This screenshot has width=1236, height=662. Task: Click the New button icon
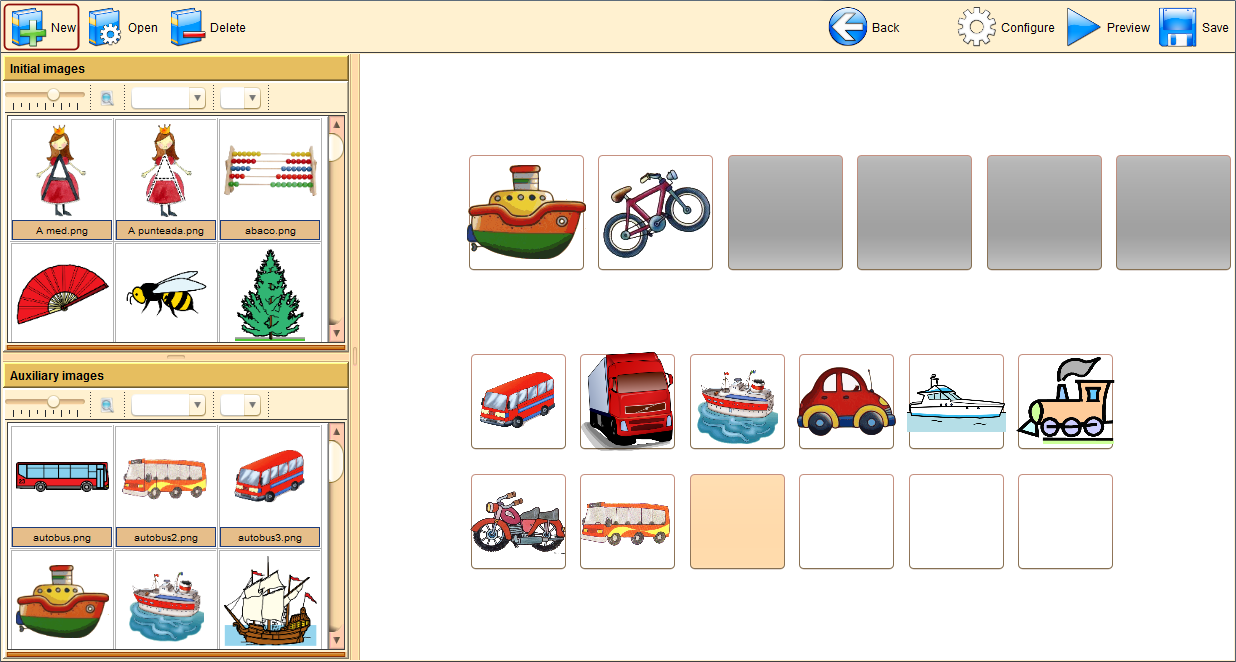tap(29, 27)
